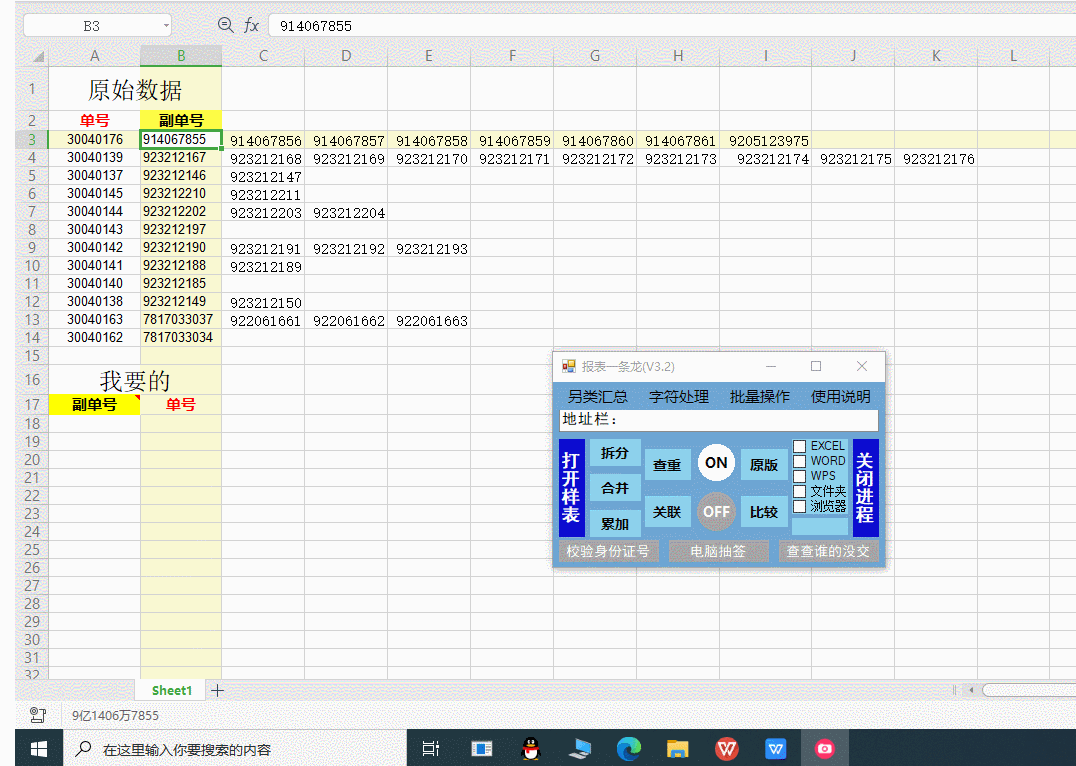Click the formula bar showing 914067855

[x=672, y=26]
